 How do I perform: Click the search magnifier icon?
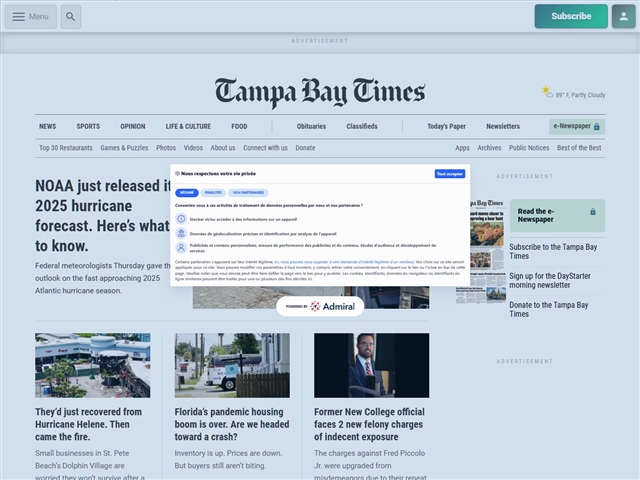coord(71,17)
